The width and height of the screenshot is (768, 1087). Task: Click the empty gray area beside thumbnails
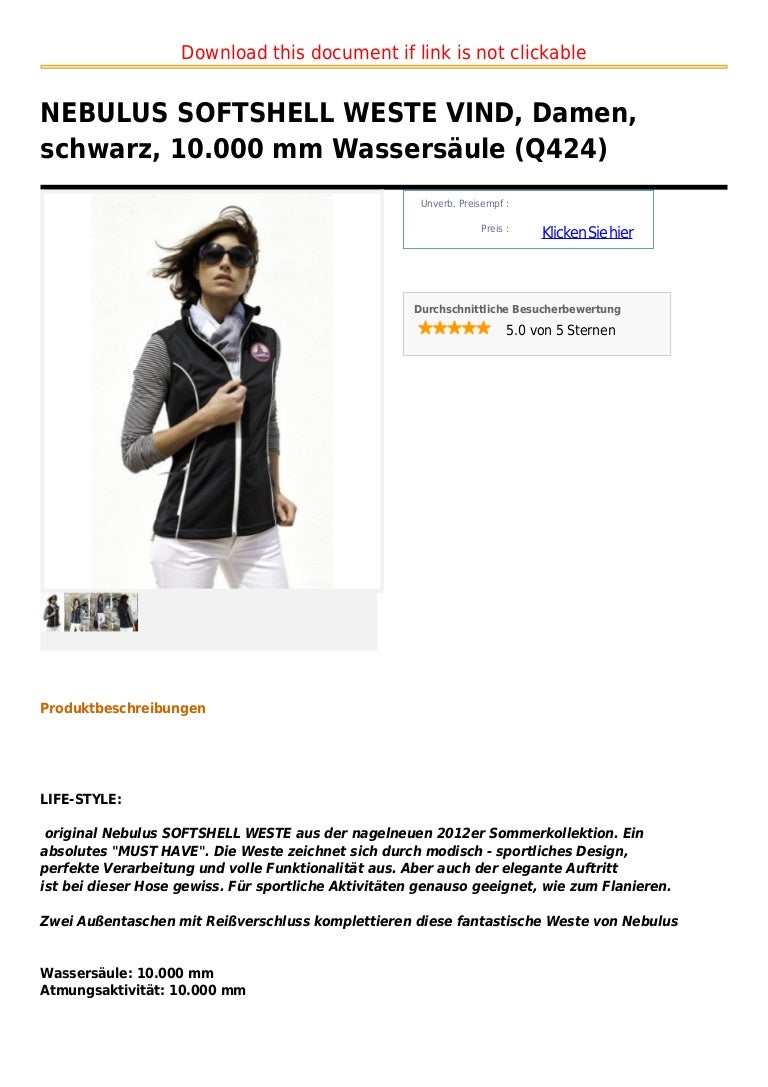(257, 620)
